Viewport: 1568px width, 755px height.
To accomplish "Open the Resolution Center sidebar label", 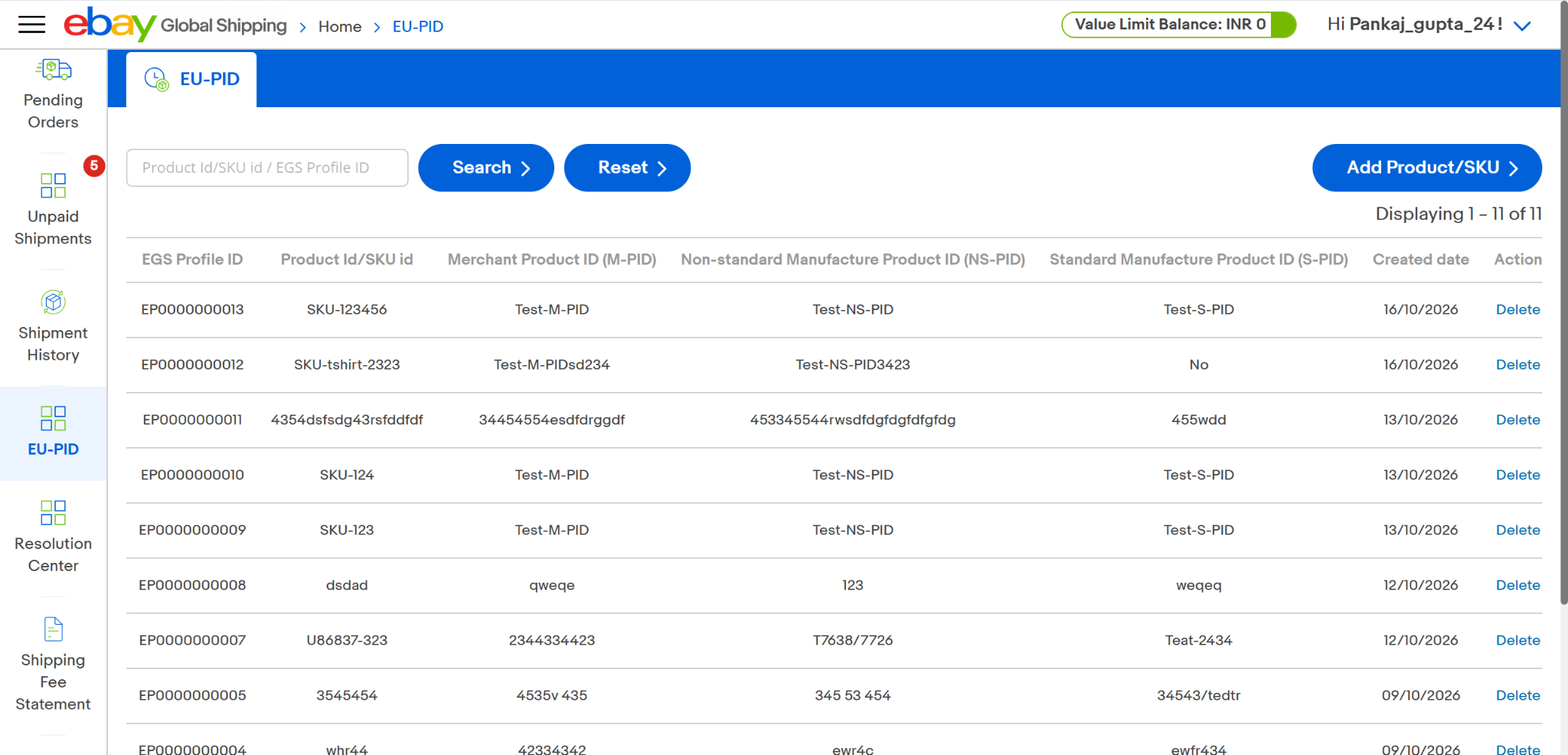I will click(x=53, y=554).
